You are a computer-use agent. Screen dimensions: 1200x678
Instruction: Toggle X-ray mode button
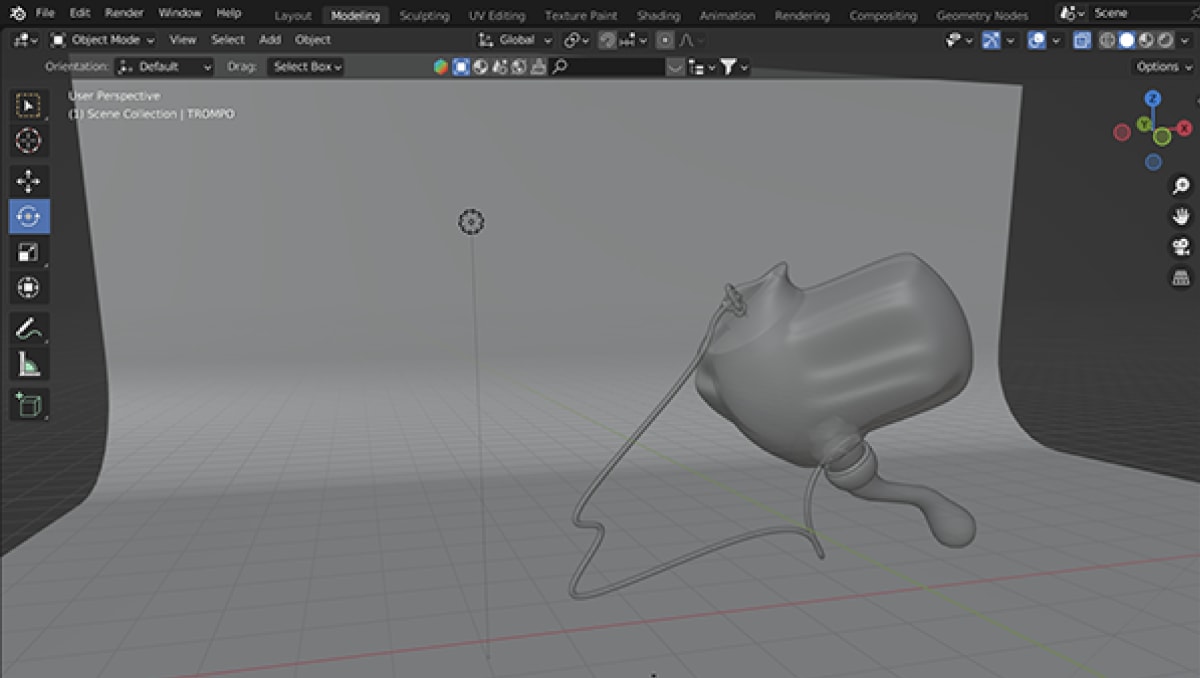coord(1082,40)
